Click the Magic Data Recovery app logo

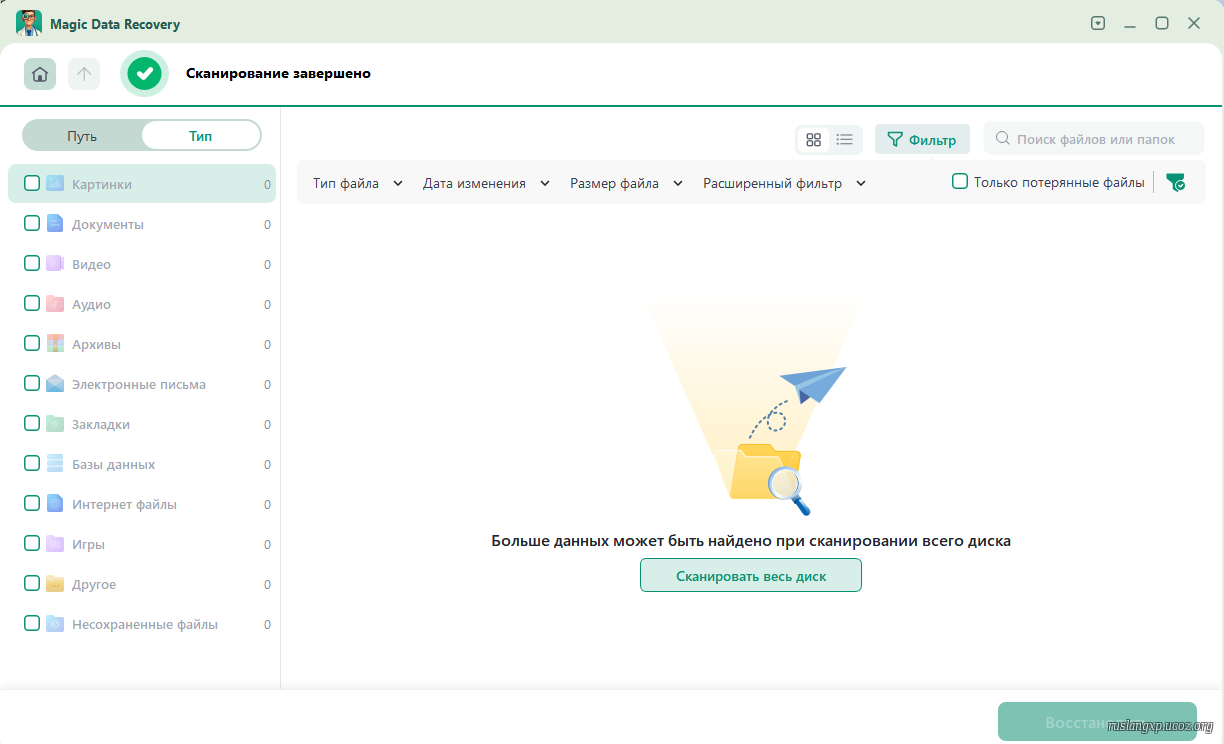pyautogui.click(x=29, y=23)
